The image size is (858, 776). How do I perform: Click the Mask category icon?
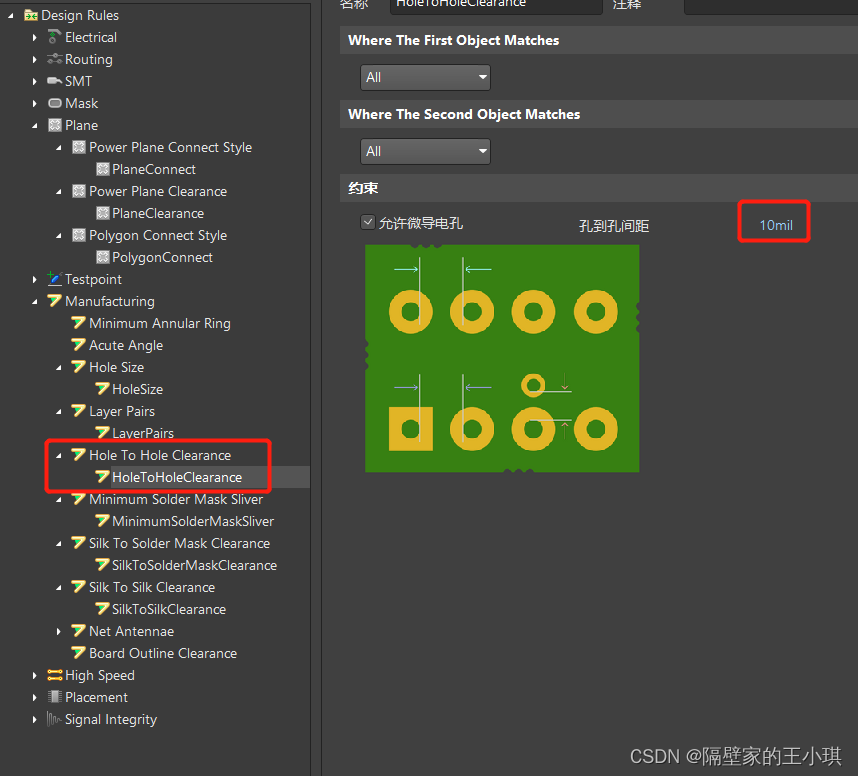click(x=54, y=103)
